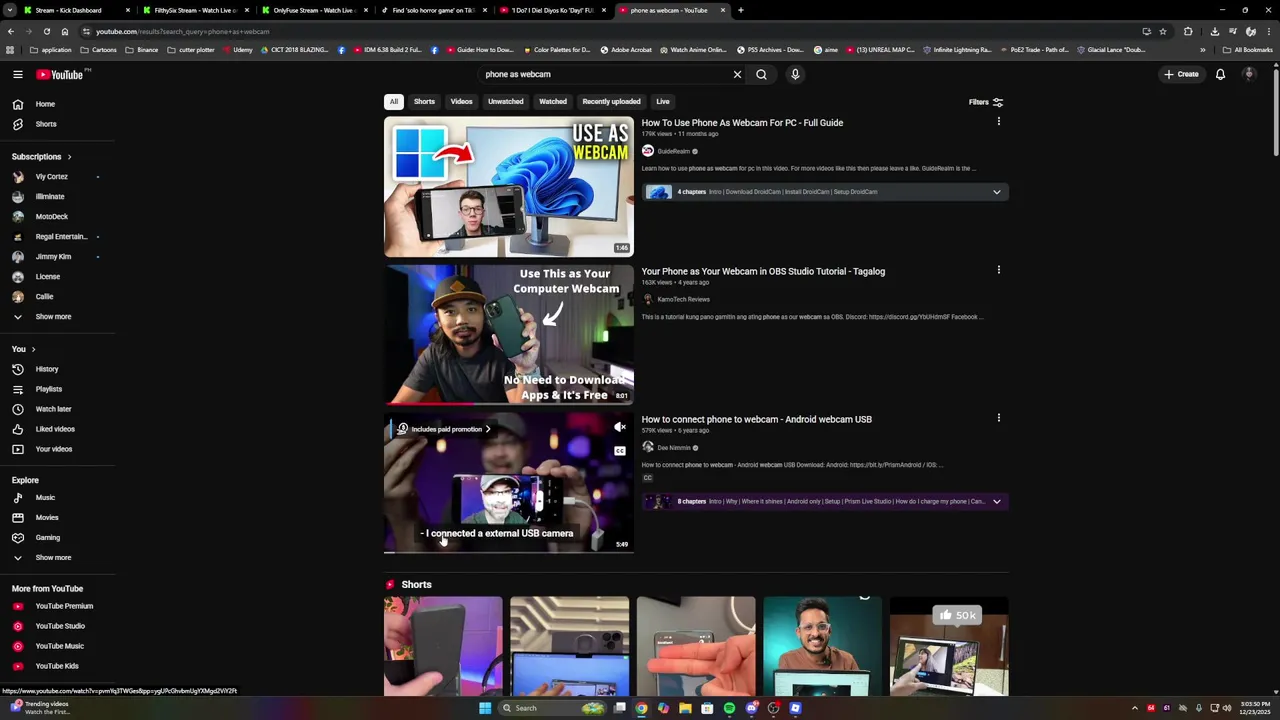Viewport: 1280px width, 720px height.
Task: Click the page vertical scrollbar
Action: click(x=1275, y=110)
